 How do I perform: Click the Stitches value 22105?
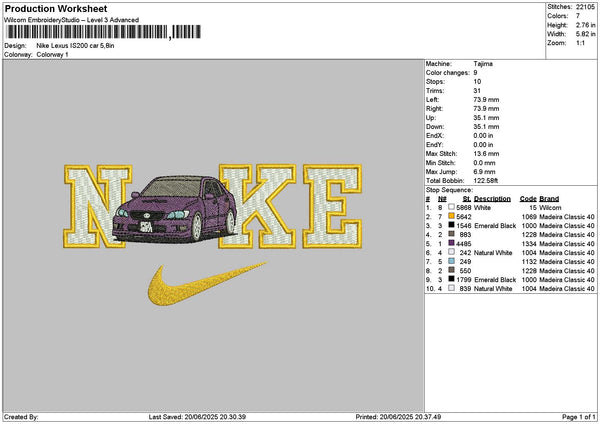[x=585, y=7]
